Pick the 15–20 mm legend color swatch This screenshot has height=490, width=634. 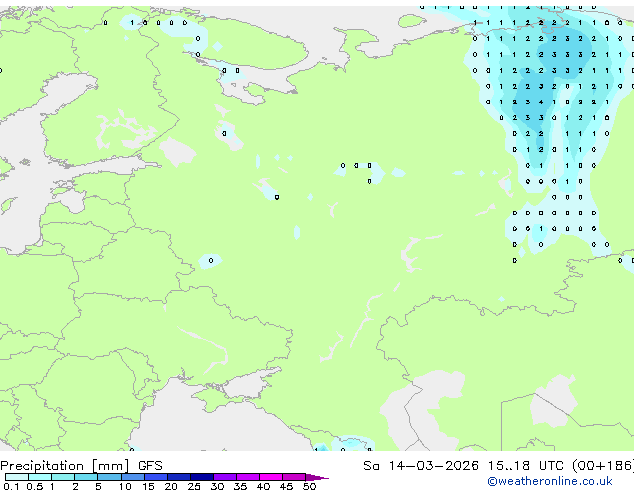(x=156, y=477)
